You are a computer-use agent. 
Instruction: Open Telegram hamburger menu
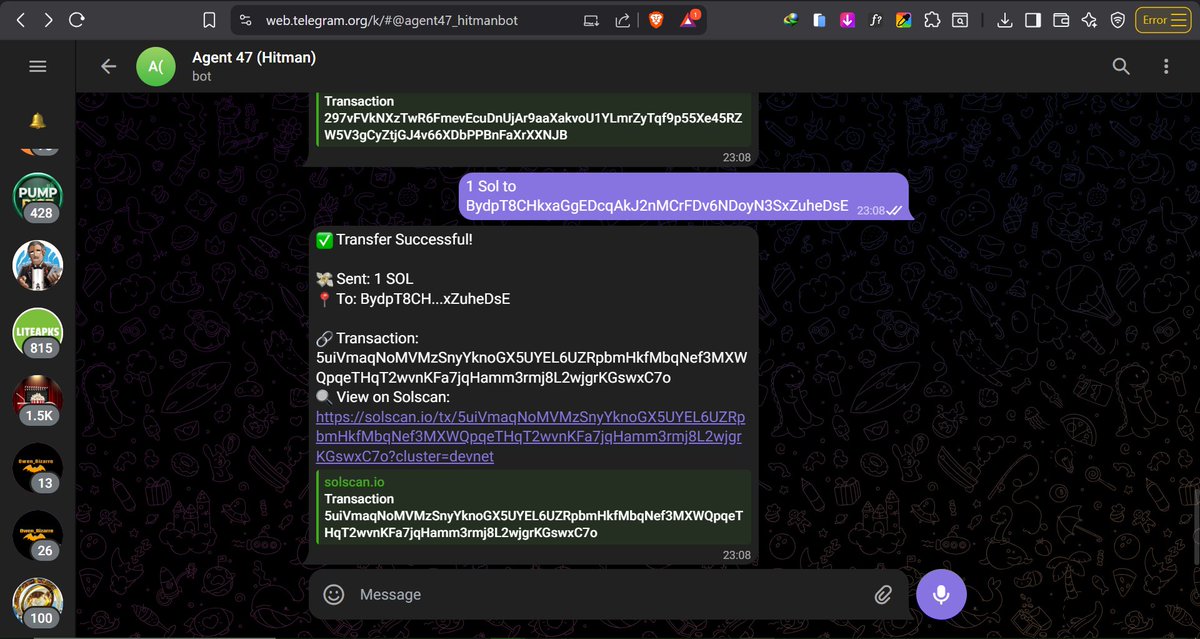[38, 66]
